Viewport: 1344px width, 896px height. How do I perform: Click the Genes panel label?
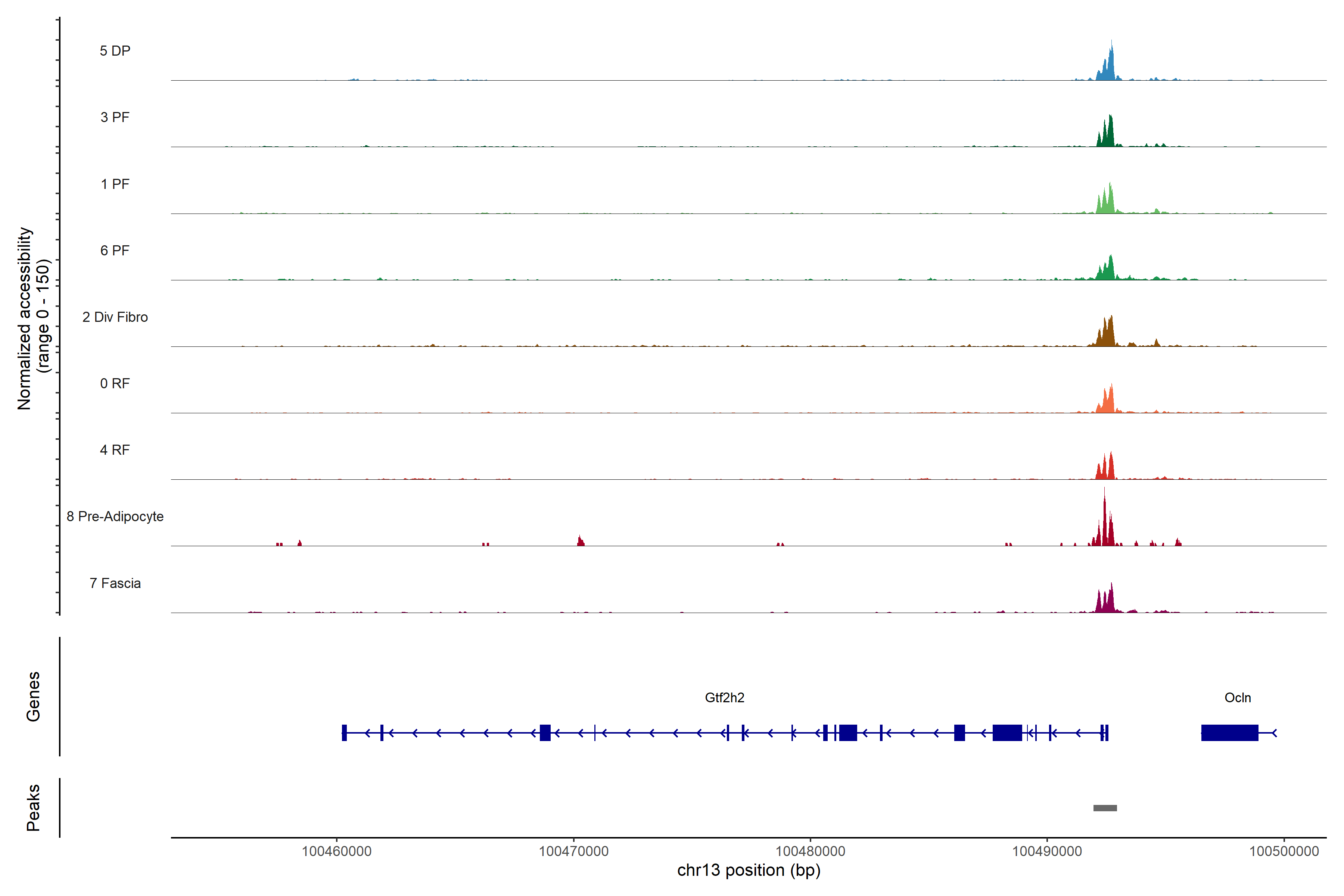pyautogui.click(x=33, y=697)
